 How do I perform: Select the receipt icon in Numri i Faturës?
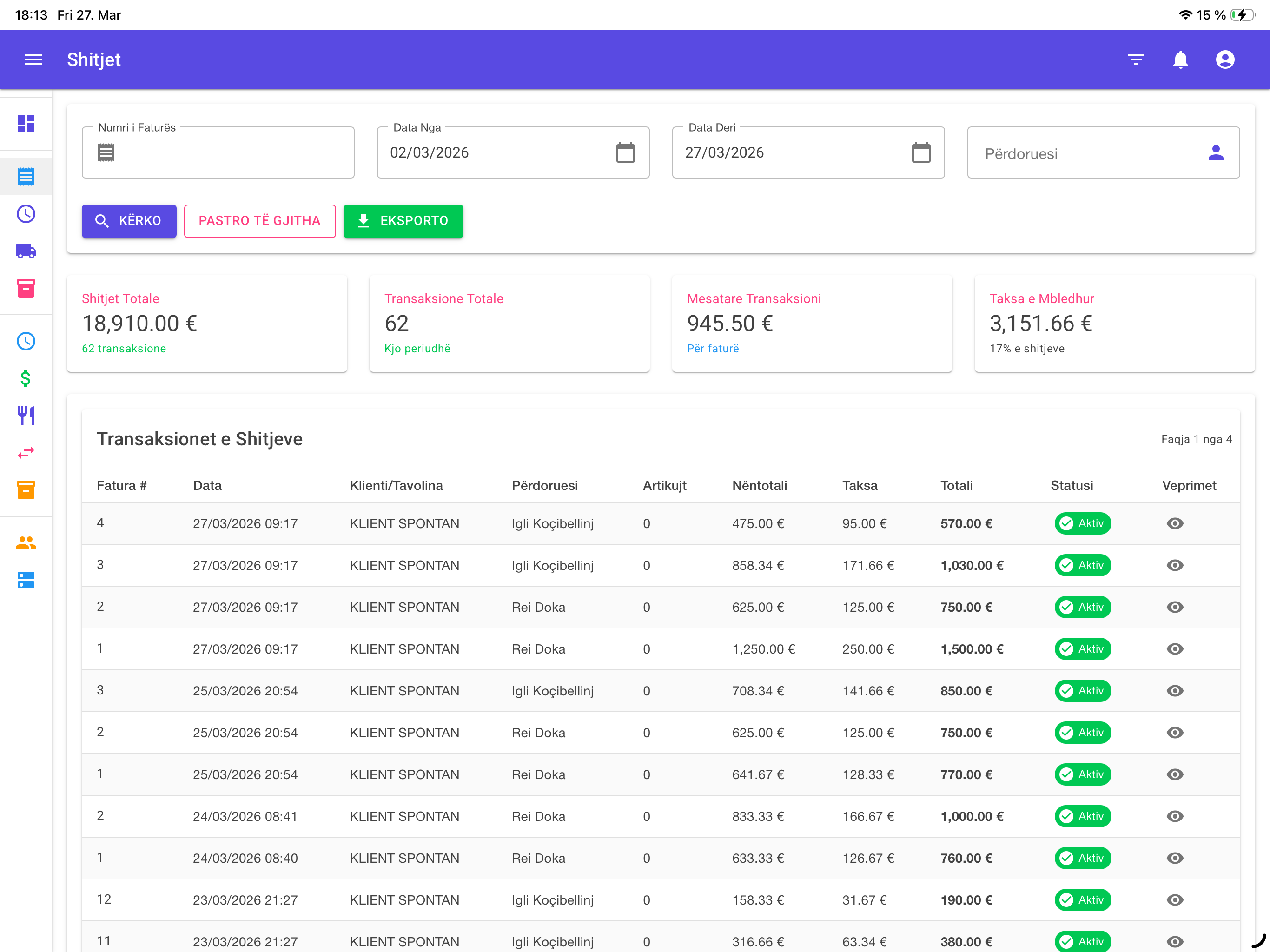[106, 153]
